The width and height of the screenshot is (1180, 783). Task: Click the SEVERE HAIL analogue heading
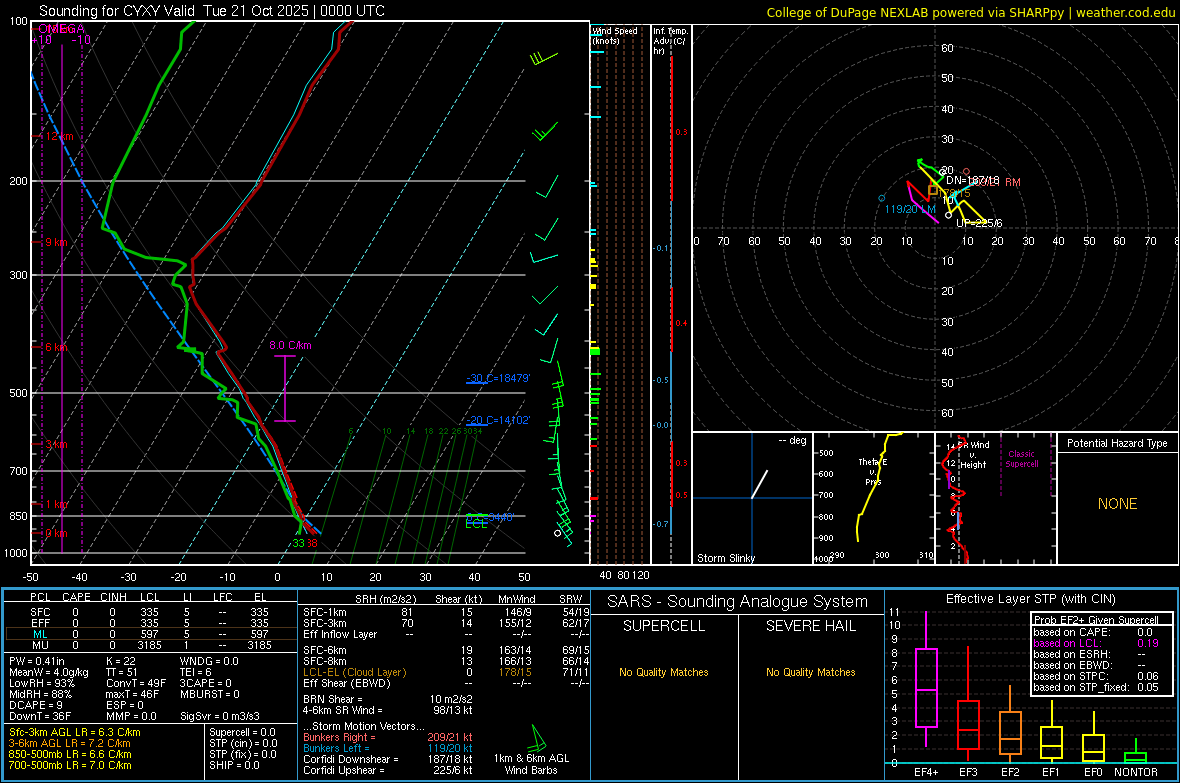point(810,626)
